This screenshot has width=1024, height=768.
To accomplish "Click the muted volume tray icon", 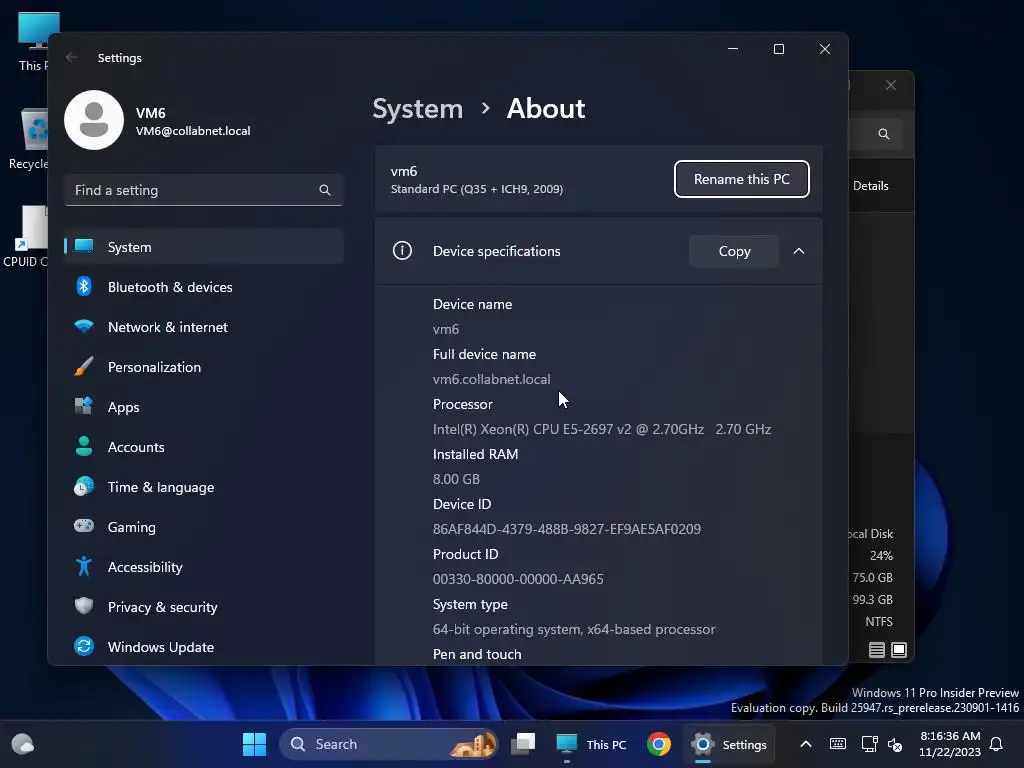I will click(895, 744).
